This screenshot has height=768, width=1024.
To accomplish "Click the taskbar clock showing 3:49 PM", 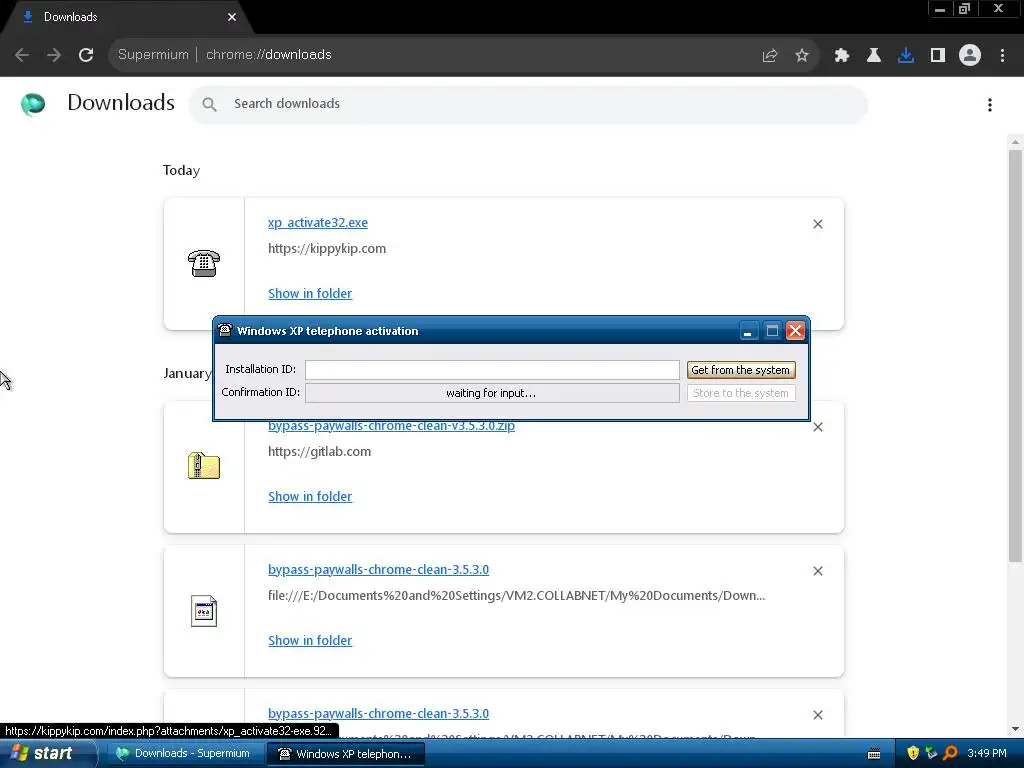I will pyautogui.click(x=987, y=754).
